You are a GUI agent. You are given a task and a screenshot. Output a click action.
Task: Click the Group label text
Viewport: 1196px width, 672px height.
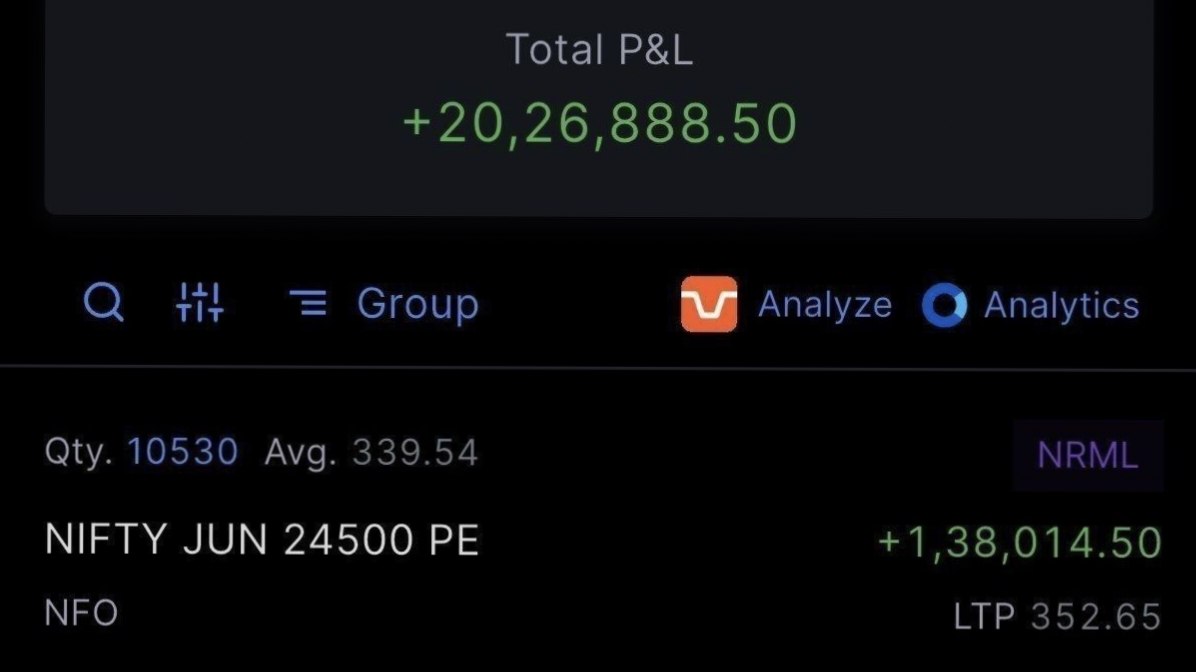tap(417, 304)
